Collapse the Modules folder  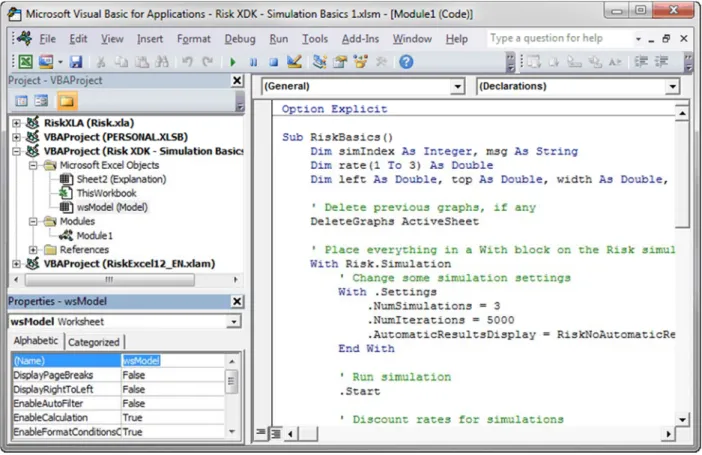pos(33,222)
